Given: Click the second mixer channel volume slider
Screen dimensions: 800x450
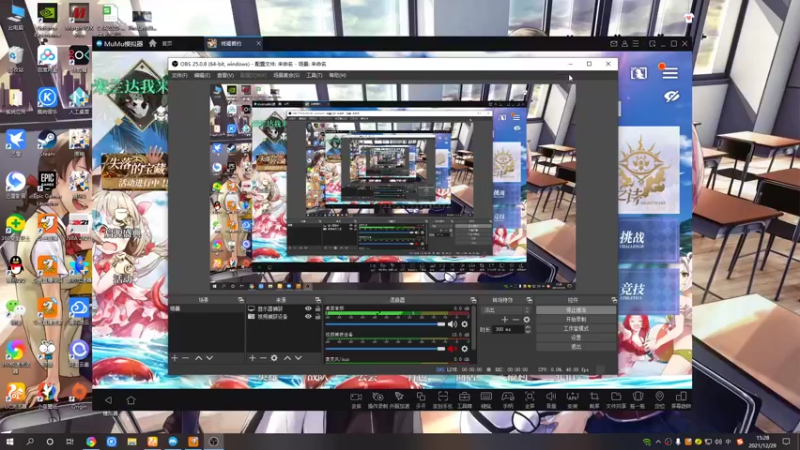Looking at the screenshot, I should point(385,349).
